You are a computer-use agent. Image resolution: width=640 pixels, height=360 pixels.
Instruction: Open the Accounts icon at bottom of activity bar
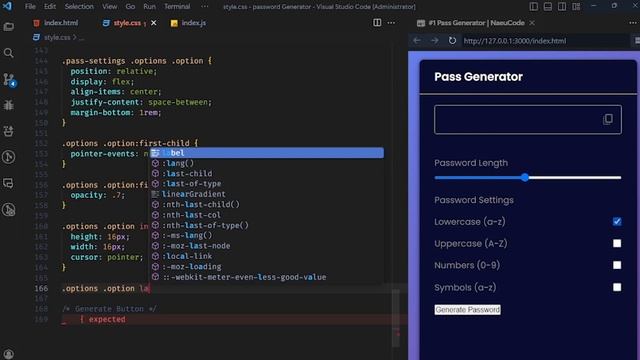9,353
